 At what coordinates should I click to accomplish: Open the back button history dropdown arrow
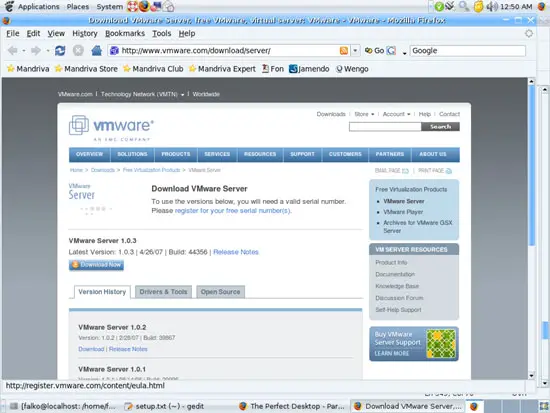tap(24, 51)
